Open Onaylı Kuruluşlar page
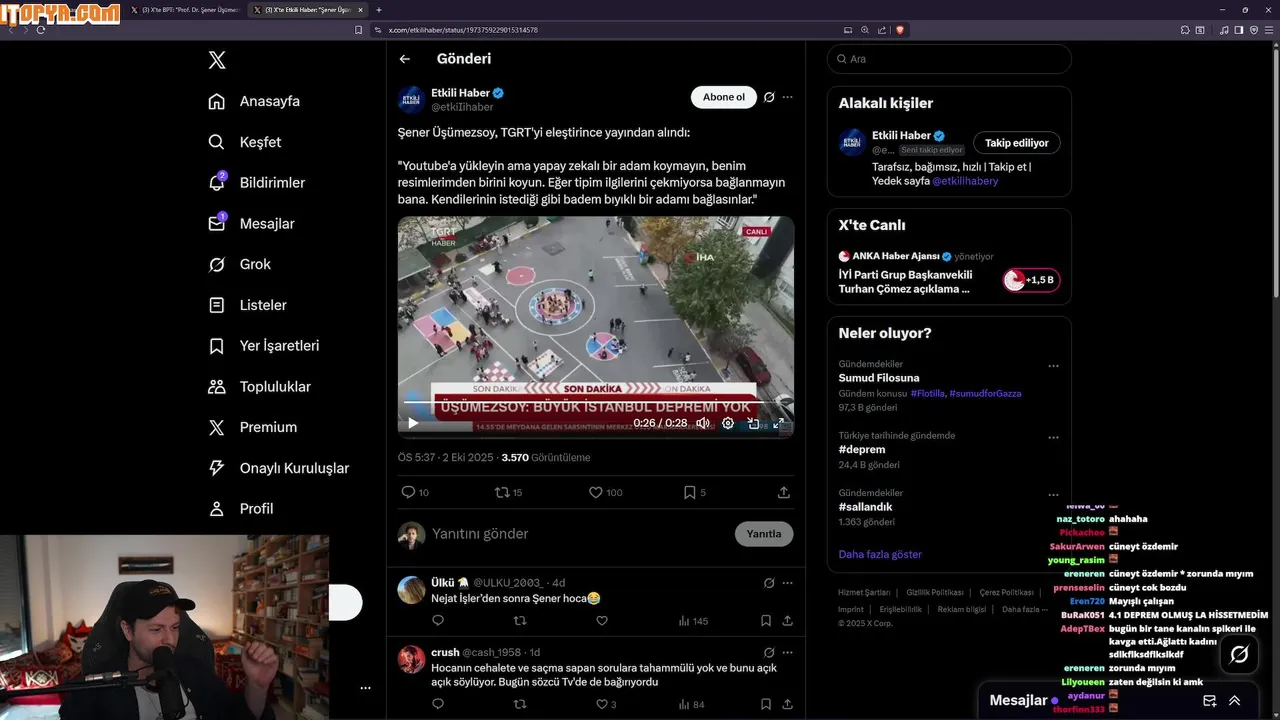The width and height of the screenshot is (1280, 720). pyautogui.click(x=278, y=468)
